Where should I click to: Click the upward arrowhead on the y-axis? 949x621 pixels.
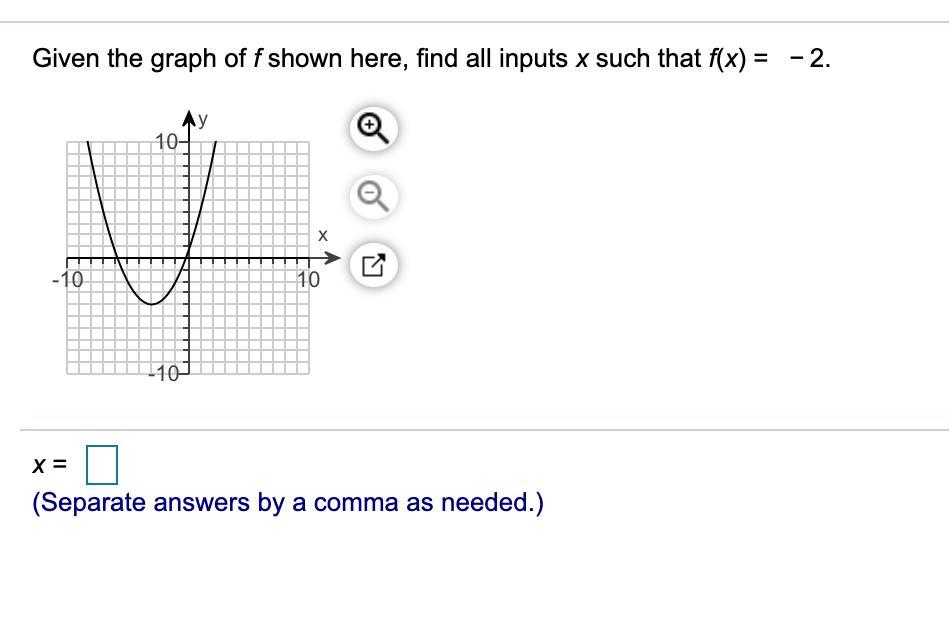[188, 122]
